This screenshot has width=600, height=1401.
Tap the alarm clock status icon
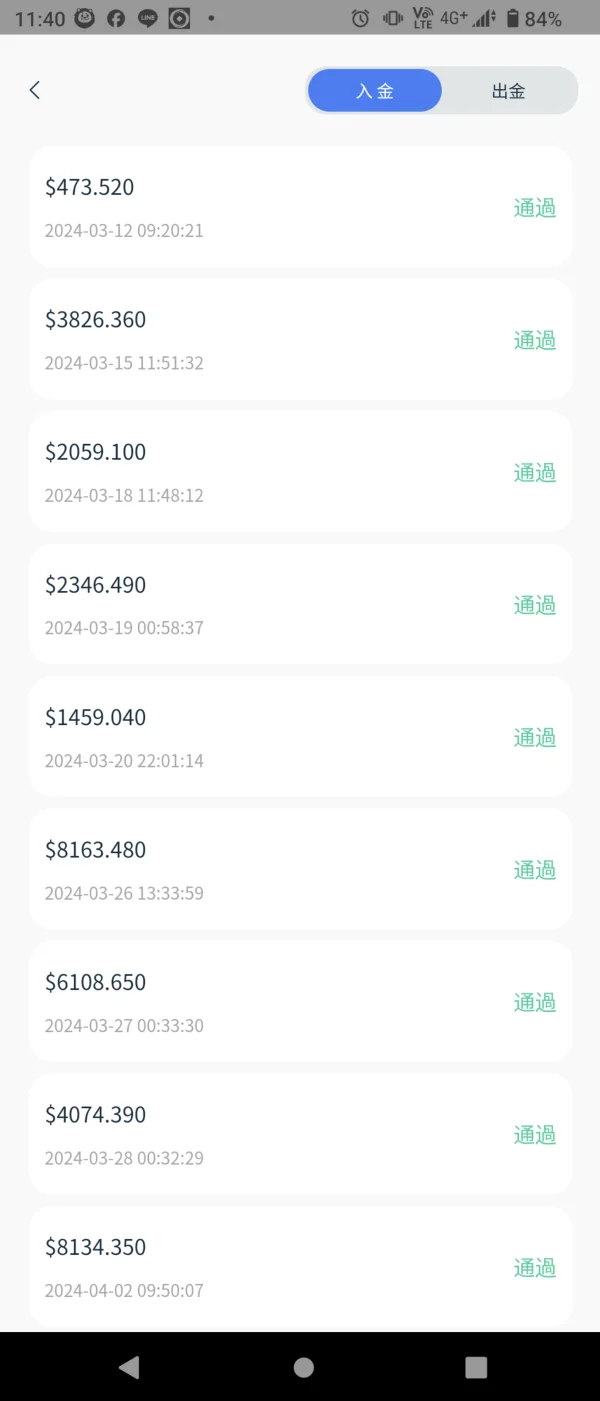click(360, 18)
